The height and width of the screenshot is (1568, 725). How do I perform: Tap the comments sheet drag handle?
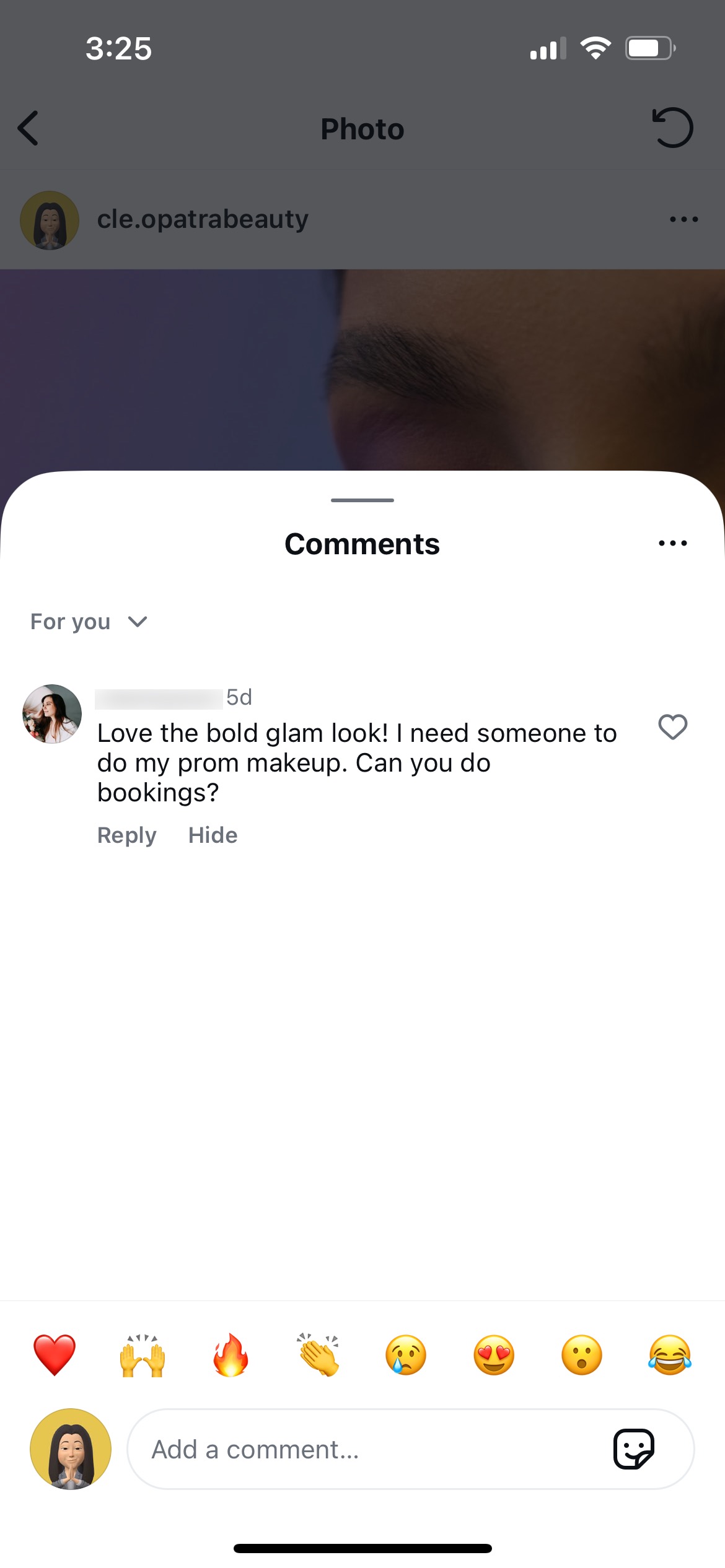pos(362,500)
